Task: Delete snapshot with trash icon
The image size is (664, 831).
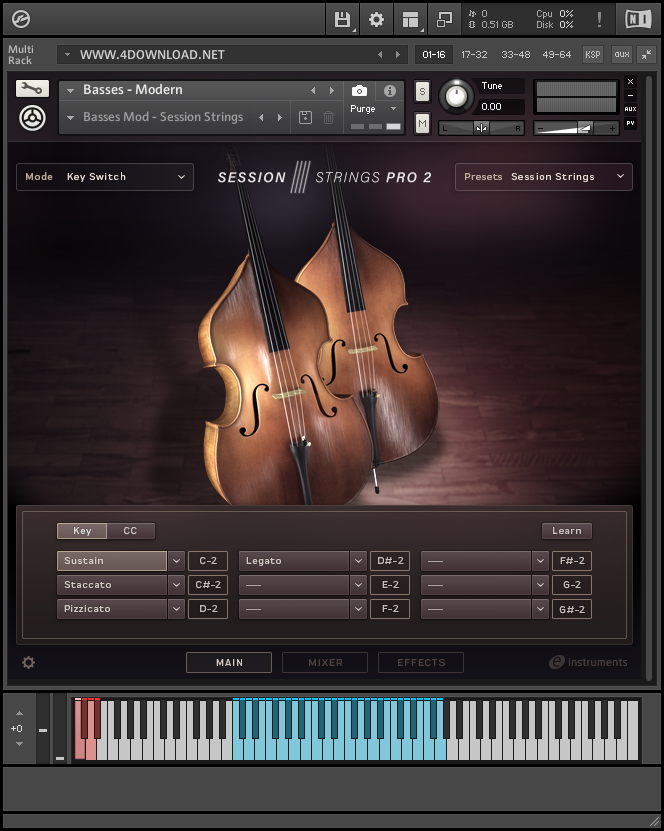Action: tap(329, 117)
